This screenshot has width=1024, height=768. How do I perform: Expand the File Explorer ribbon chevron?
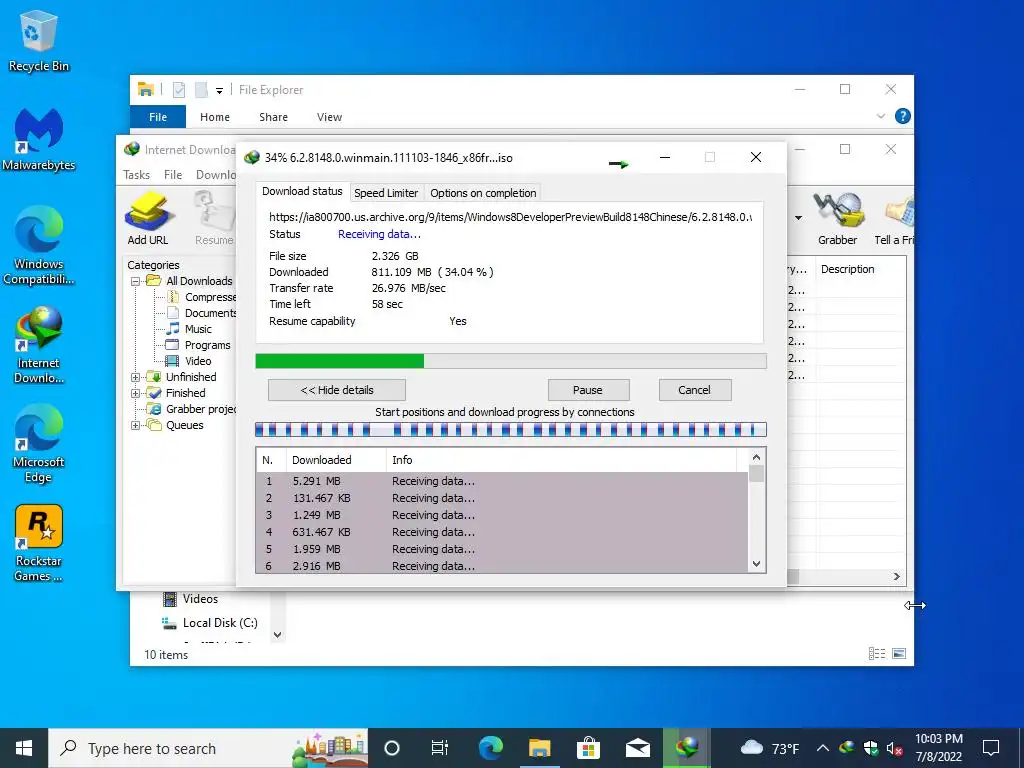point(880,116)
